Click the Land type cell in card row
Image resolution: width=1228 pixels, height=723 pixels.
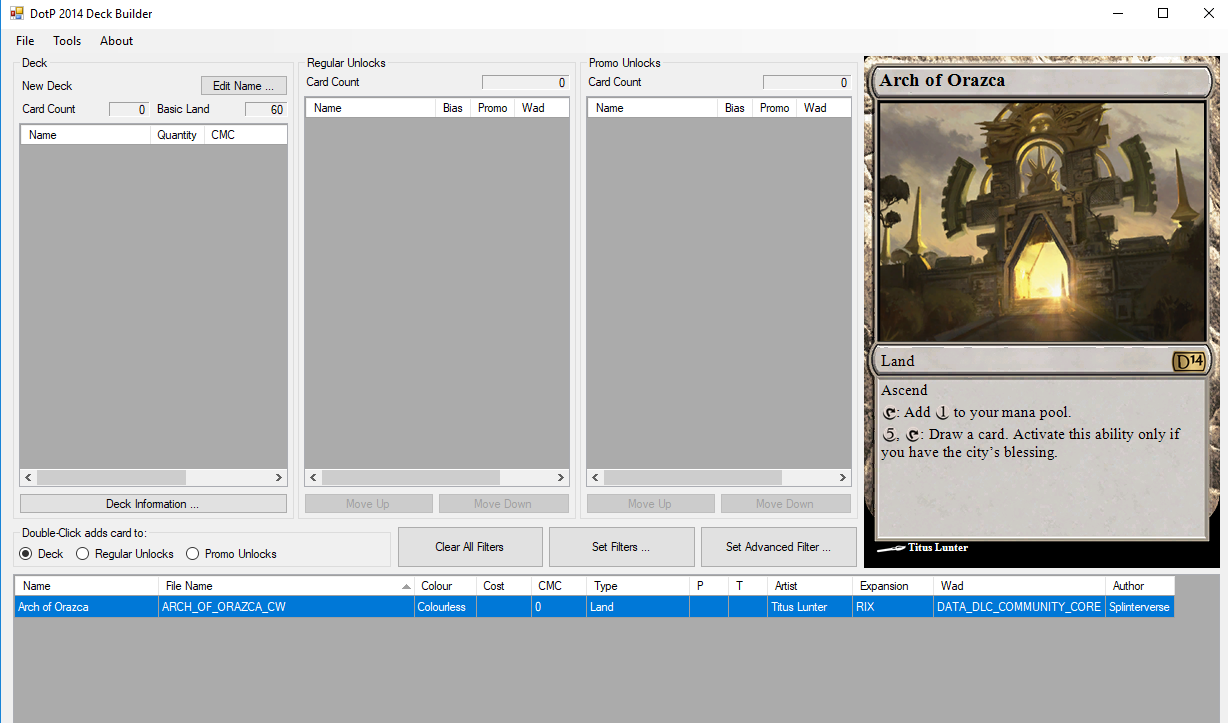[x=637, y=607]
